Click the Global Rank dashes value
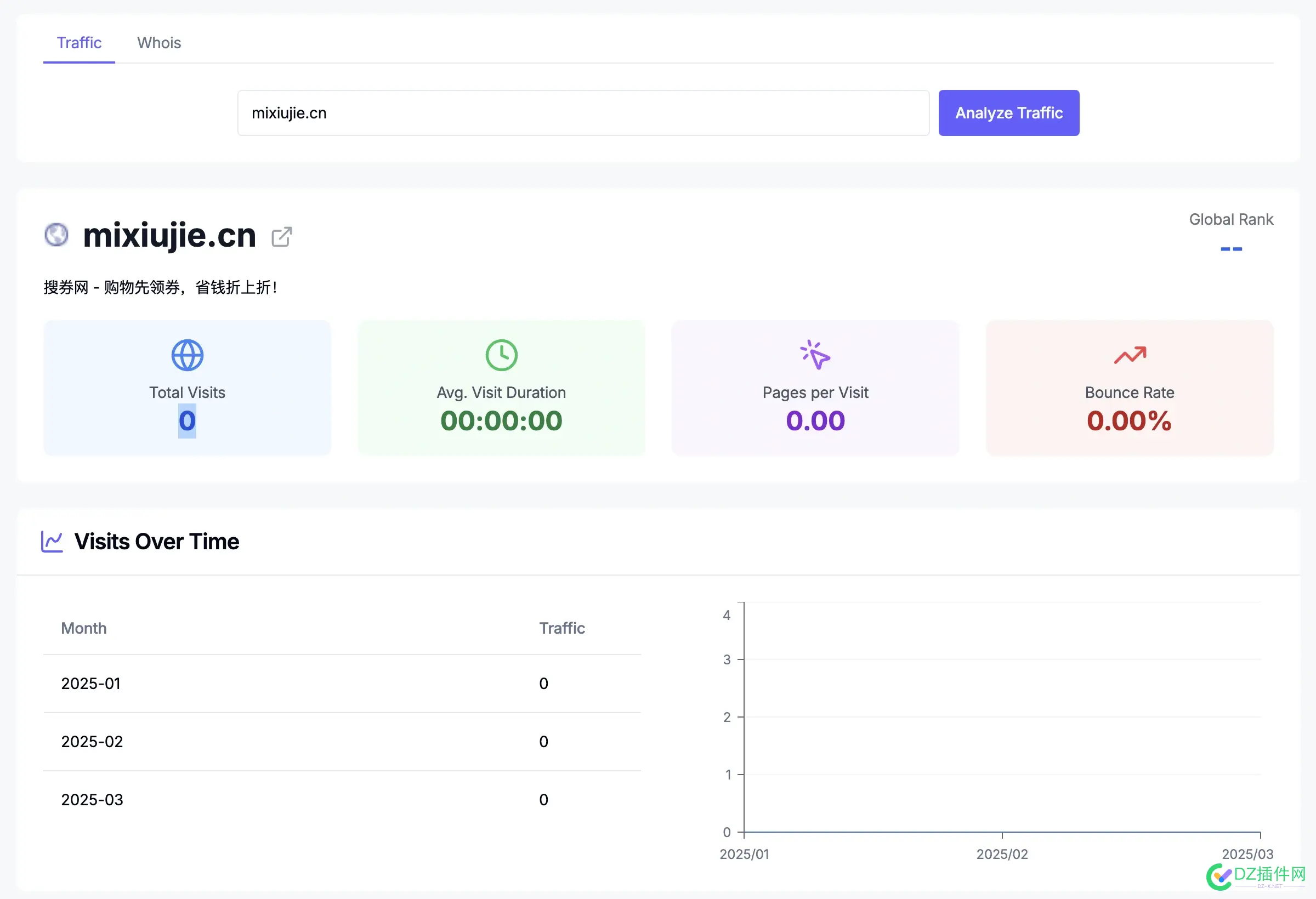The width and height of the screenshot is (1316, 899). coord(1230,248)
